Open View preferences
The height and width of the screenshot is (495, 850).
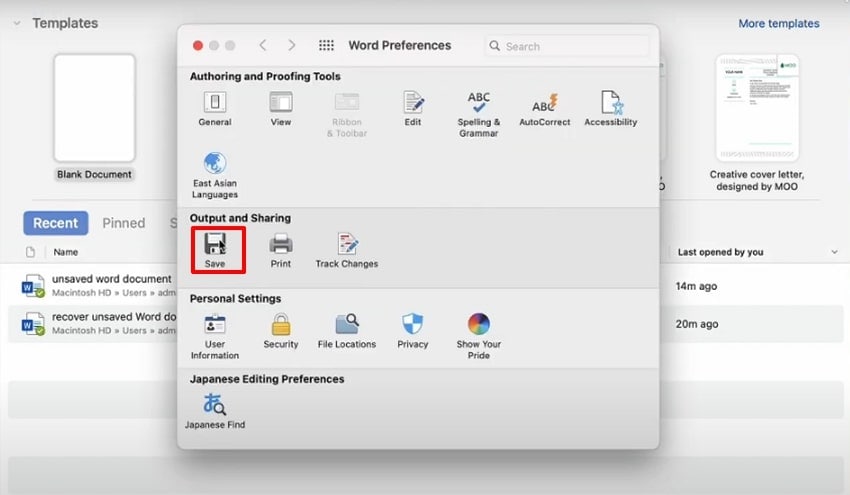(x=281, y=109)
